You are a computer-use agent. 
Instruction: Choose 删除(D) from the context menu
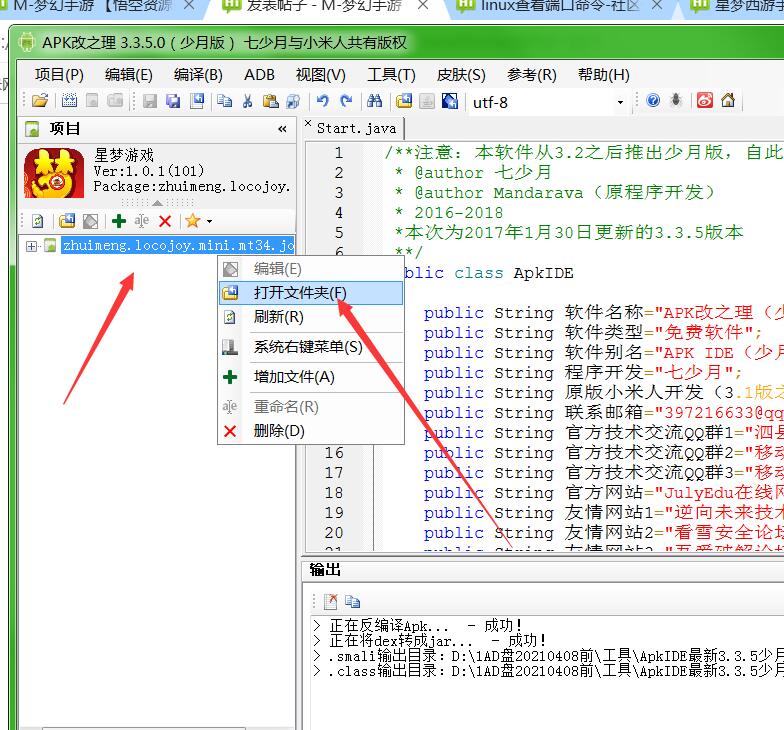pos(279,431)
